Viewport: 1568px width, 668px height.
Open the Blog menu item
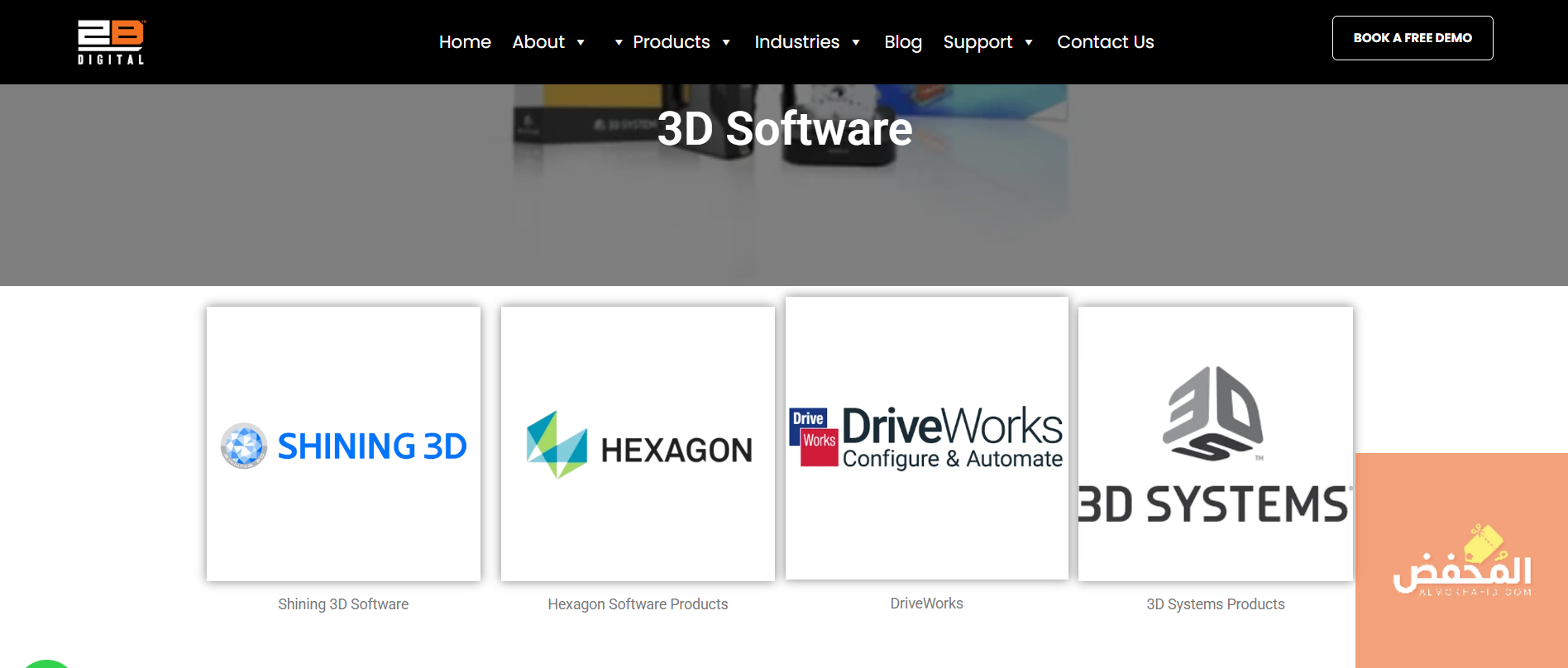[902, 42]
